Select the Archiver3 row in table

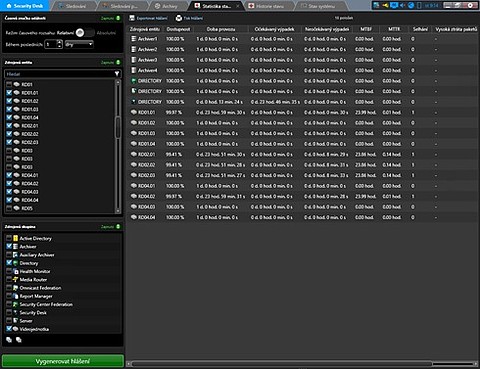[x=303, y=60]
